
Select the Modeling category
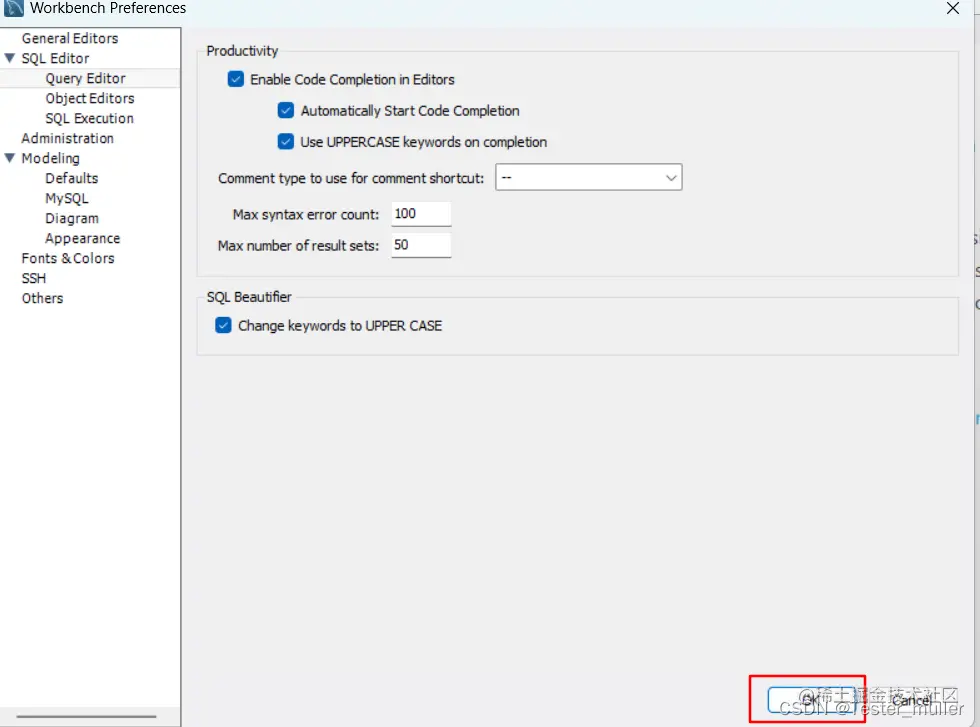(x=51, y=158)
